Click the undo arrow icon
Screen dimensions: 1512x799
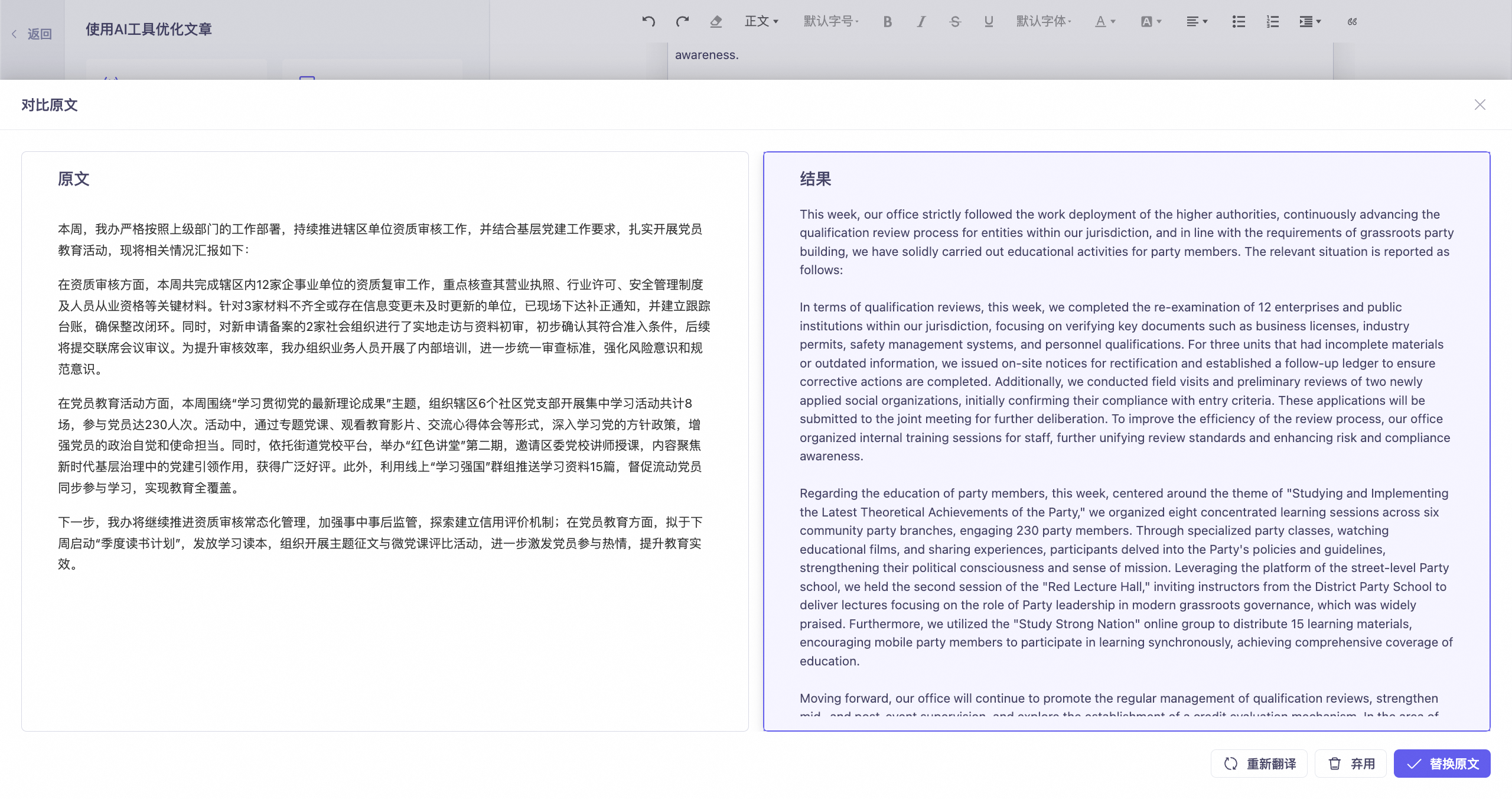tap(649, 22)
